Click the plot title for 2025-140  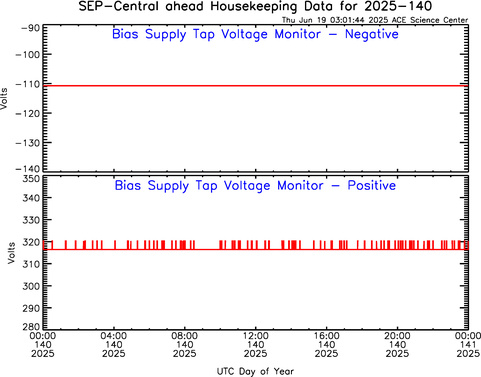pos(255,7)
